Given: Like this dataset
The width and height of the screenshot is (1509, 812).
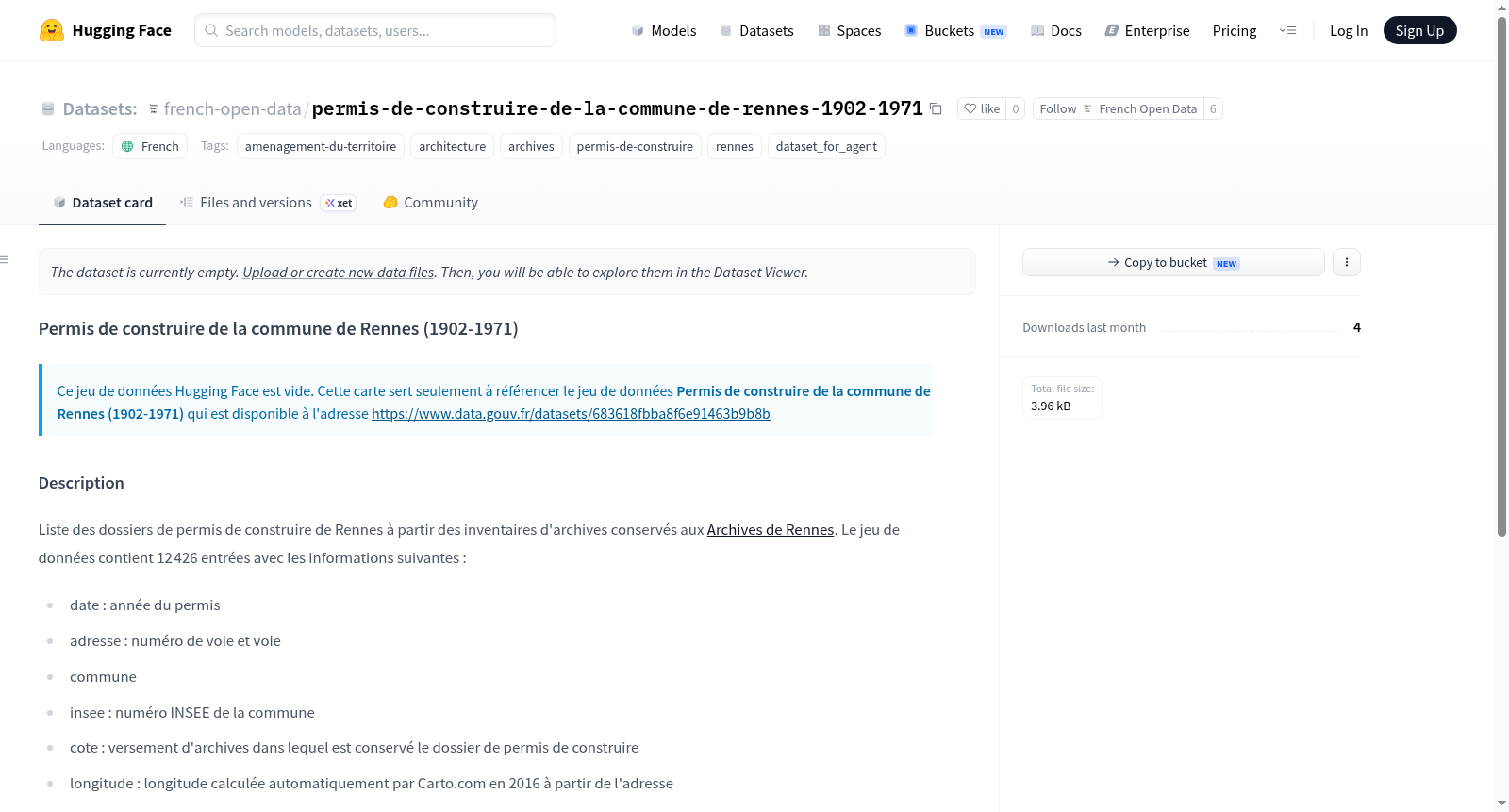Looking at the screenshot, I should [x=982, y=108].
